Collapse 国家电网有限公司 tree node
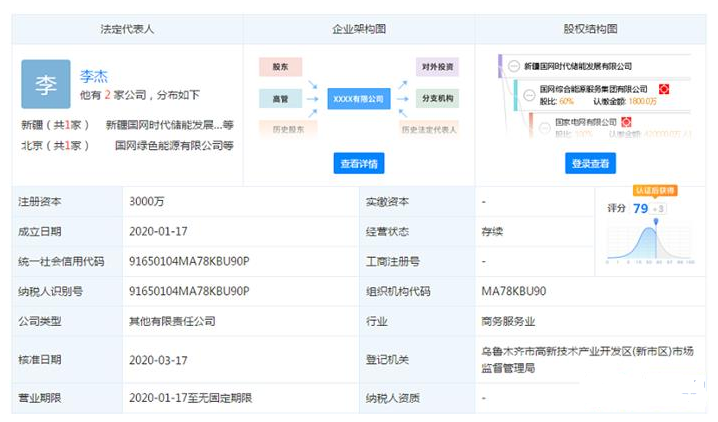The width and height of the screenshot is (718, 422). 544,128
